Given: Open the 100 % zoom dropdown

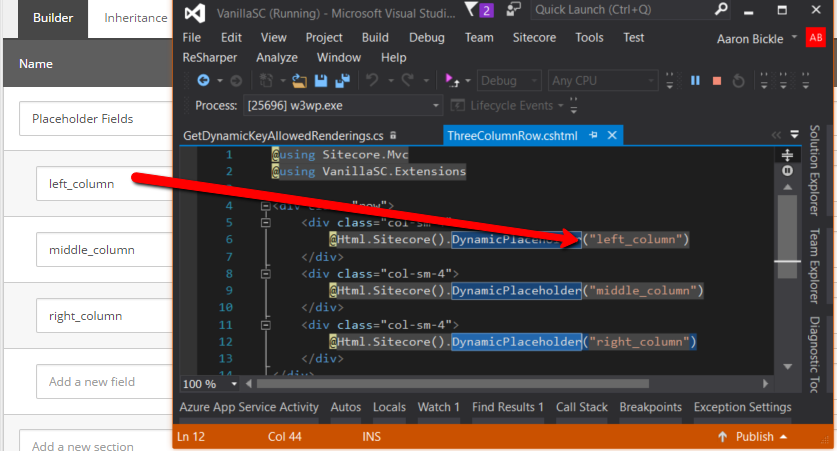Looking at the screenshot, I should 234,384.
